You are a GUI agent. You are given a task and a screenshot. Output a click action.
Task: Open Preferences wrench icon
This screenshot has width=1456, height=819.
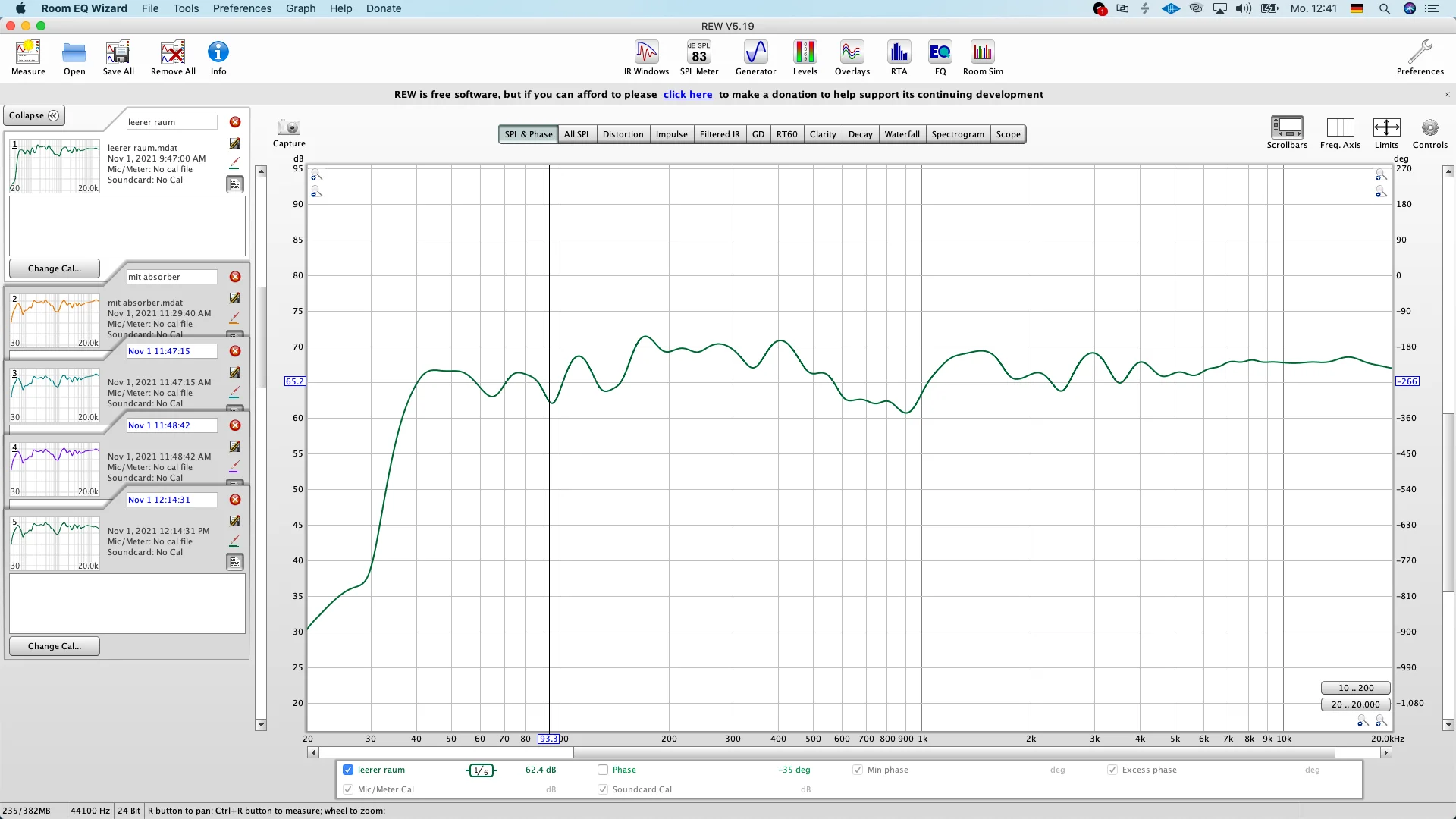click(1420, 58)
